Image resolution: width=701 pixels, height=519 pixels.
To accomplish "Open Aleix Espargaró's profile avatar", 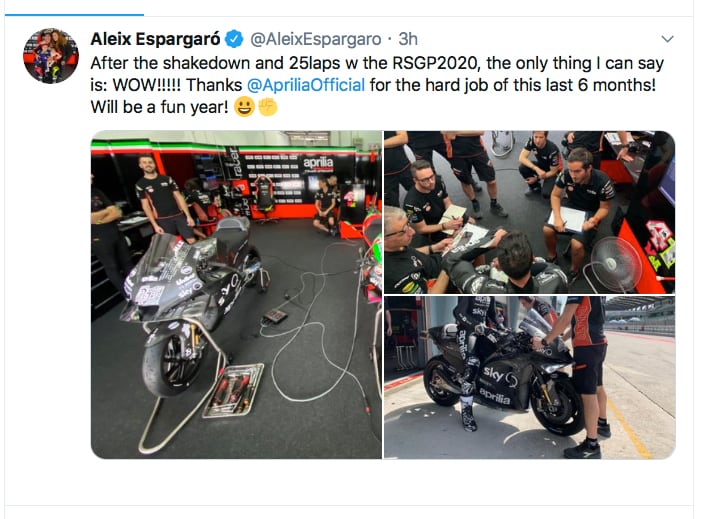I will (x=51, y=56).
